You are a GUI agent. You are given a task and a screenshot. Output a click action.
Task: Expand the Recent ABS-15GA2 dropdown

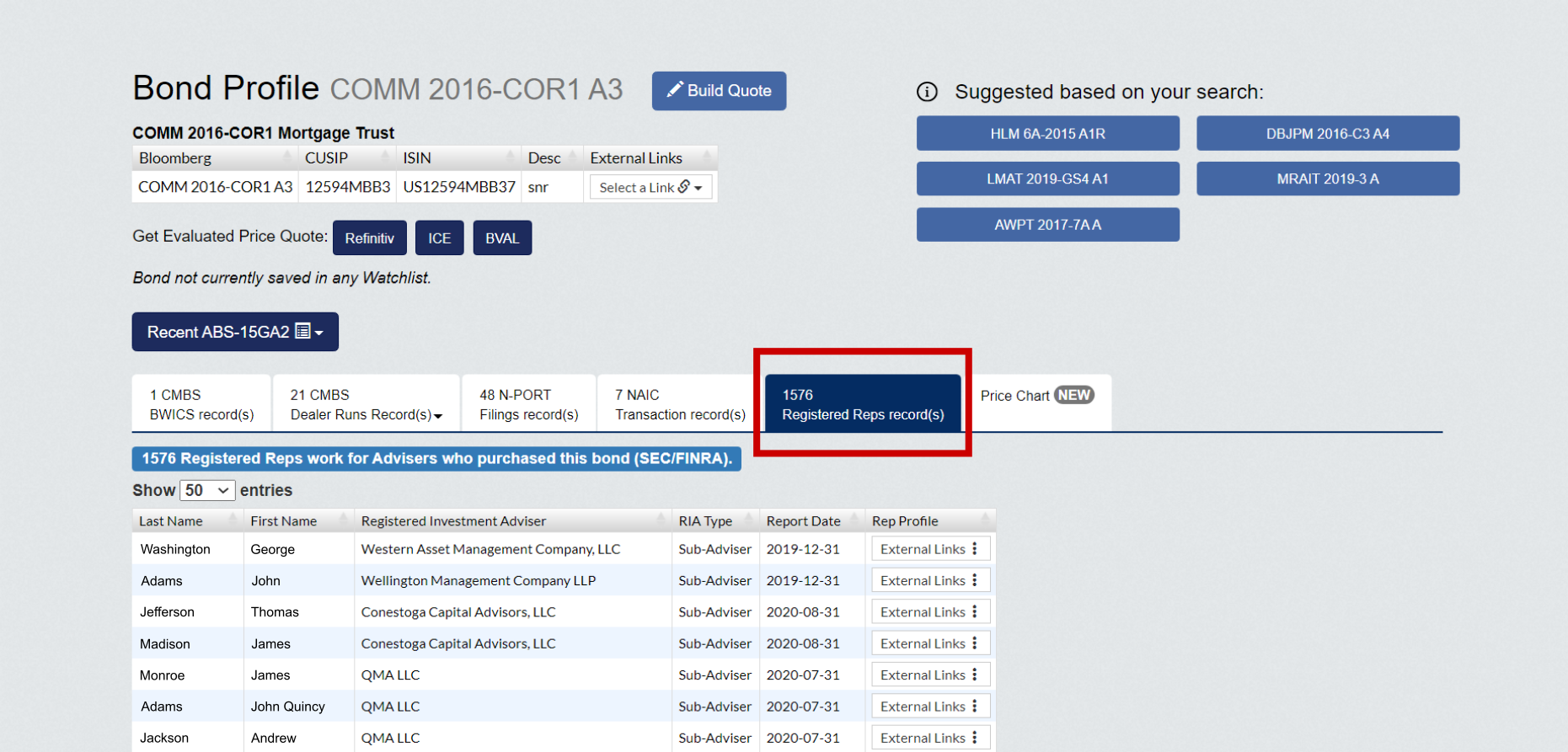point(235,332)
